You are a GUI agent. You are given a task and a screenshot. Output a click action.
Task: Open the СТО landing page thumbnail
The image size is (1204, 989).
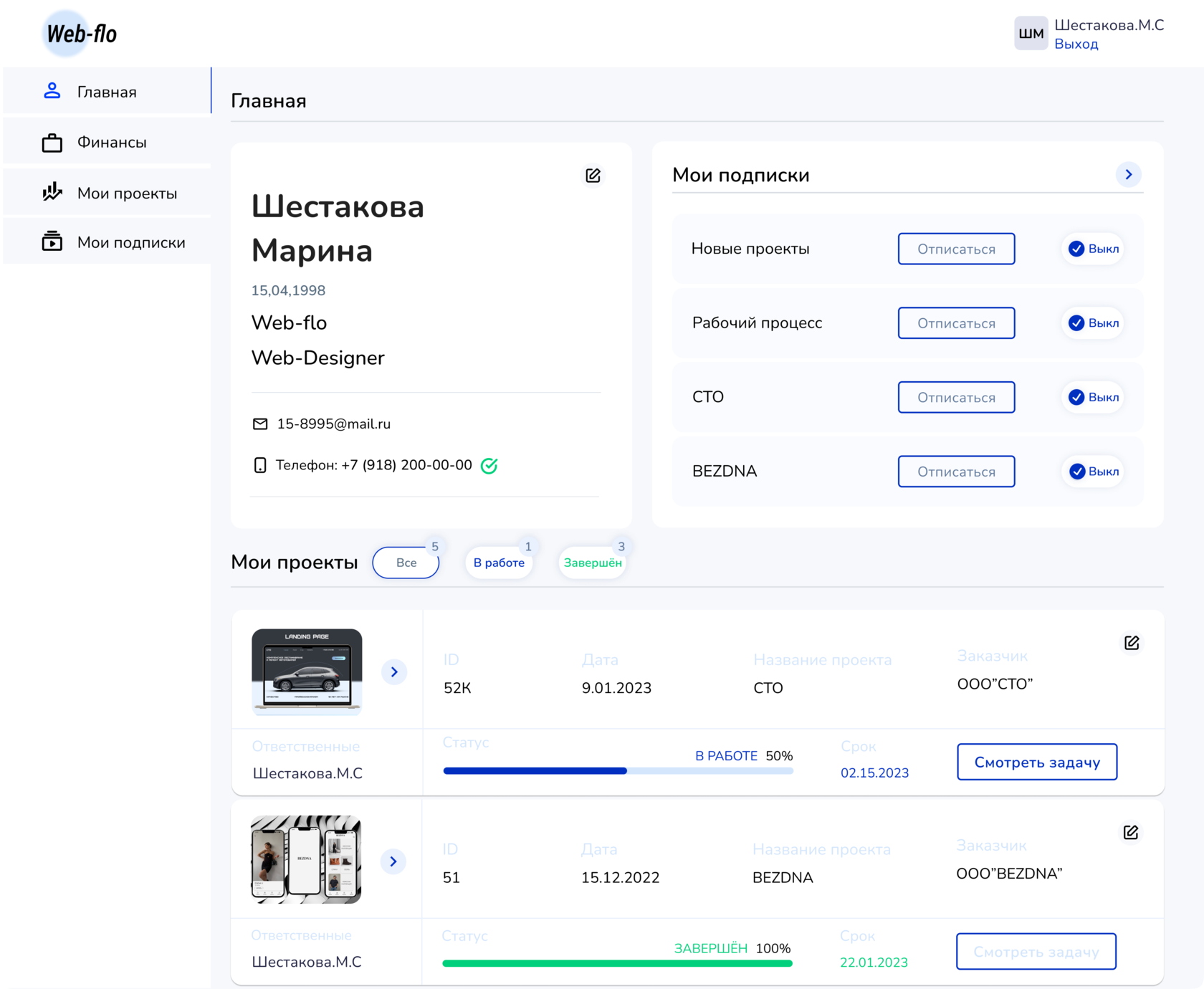[307, 672]
